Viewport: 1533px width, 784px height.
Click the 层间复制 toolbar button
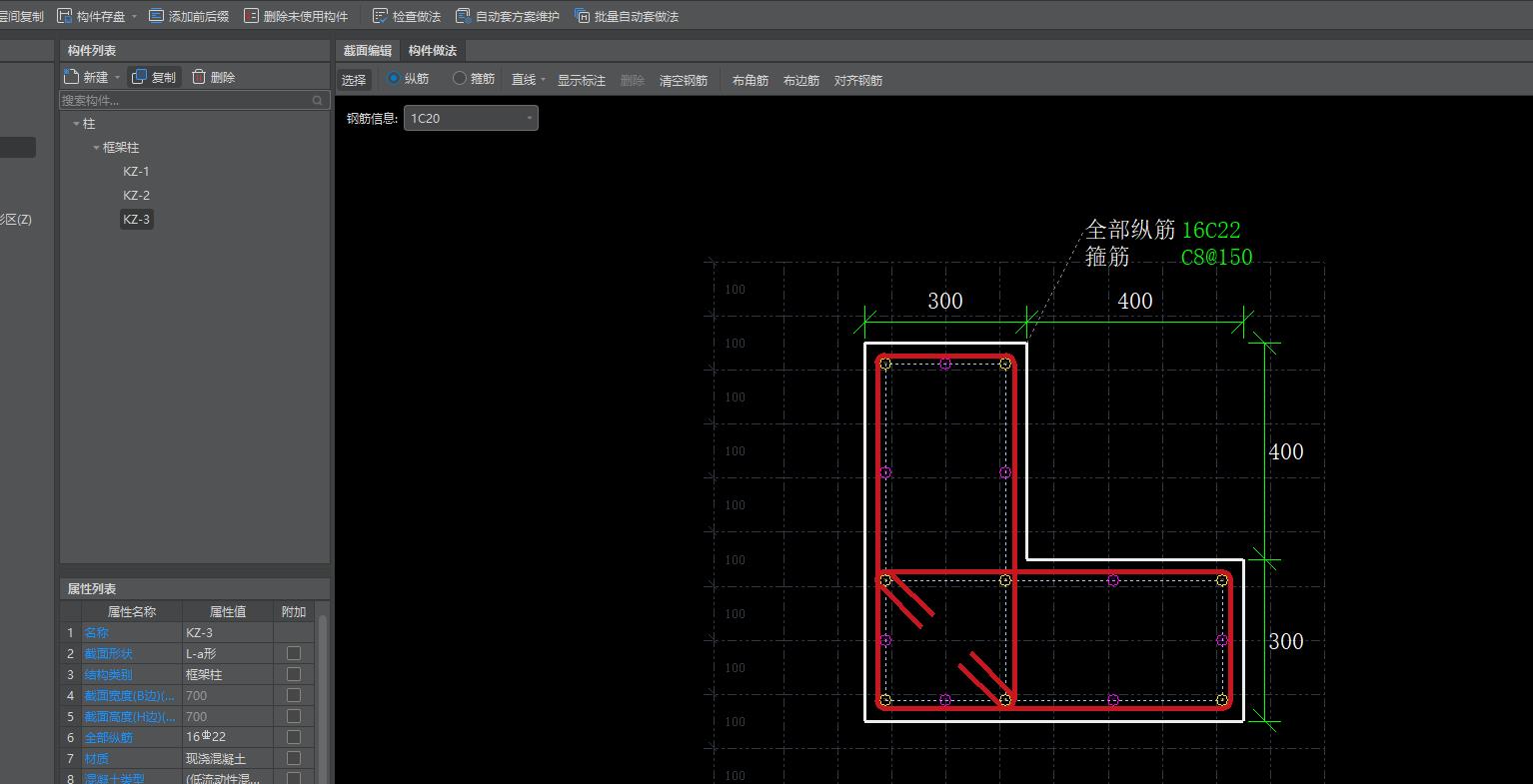coord(21,16)
